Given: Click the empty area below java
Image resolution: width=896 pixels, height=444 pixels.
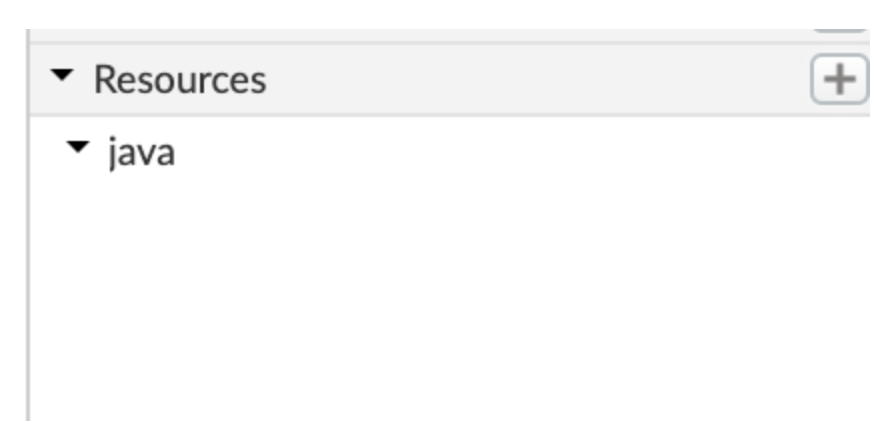Looking at the screenshot, I should (x=400, y=300).
